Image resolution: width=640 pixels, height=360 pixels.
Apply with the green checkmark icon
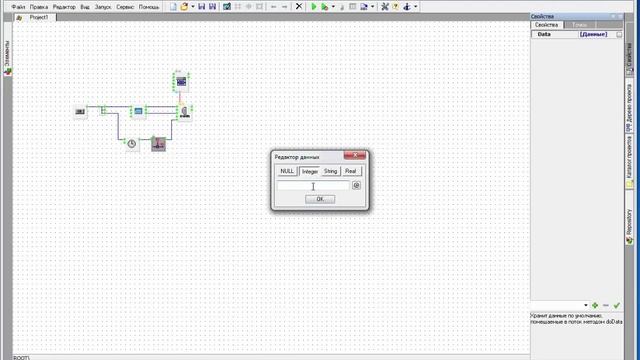point(617,305)
